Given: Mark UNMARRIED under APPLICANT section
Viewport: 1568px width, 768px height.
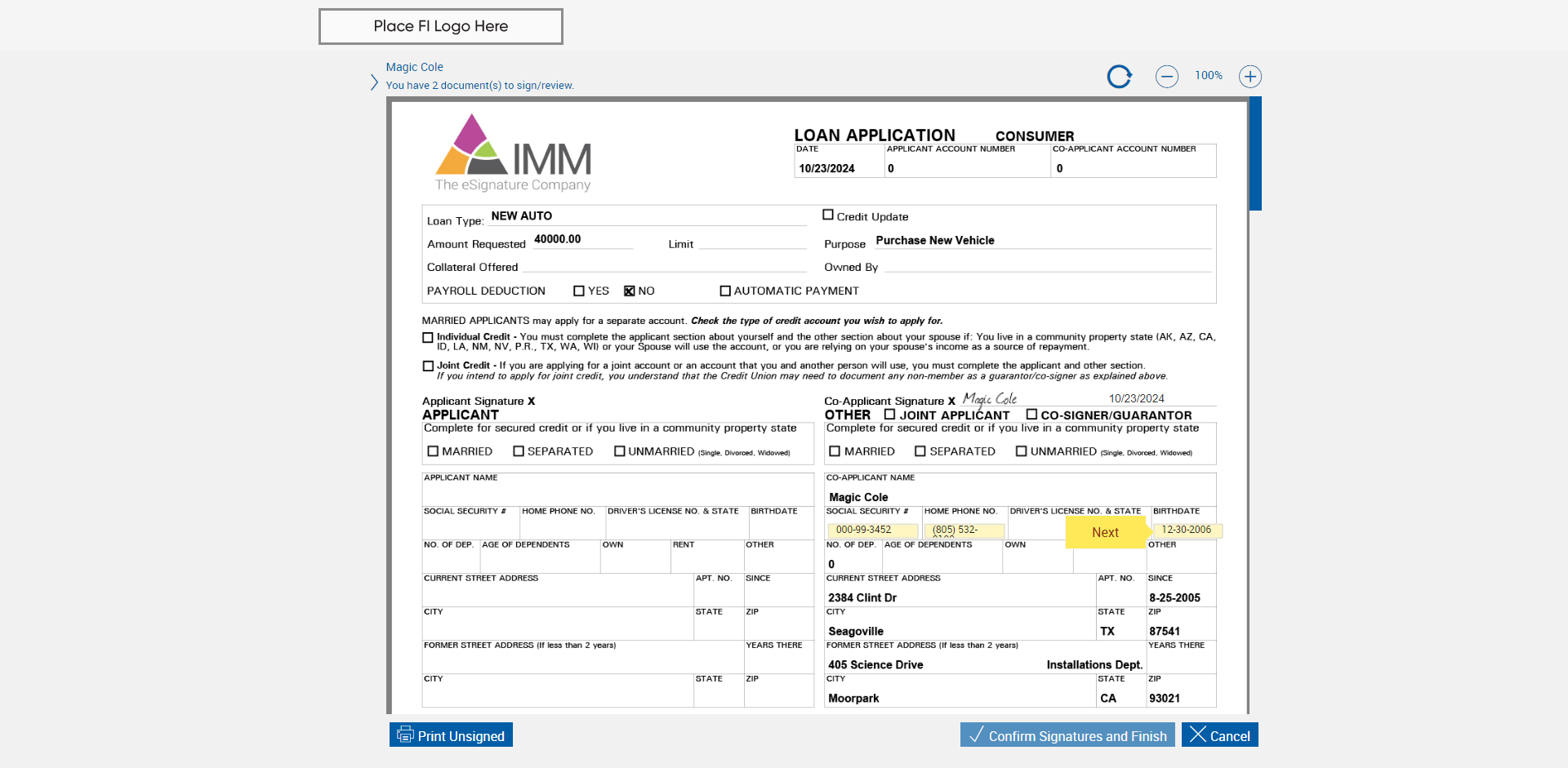Looking at the screenshot, I should click(620, 451).
